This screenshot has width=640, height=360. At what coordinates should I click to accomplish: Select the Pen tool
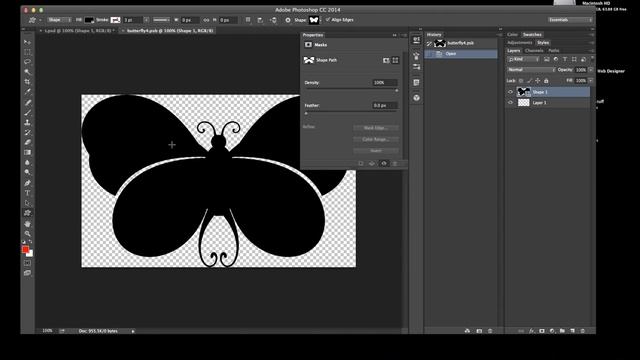pyautogui.click(x=27, y=183)
